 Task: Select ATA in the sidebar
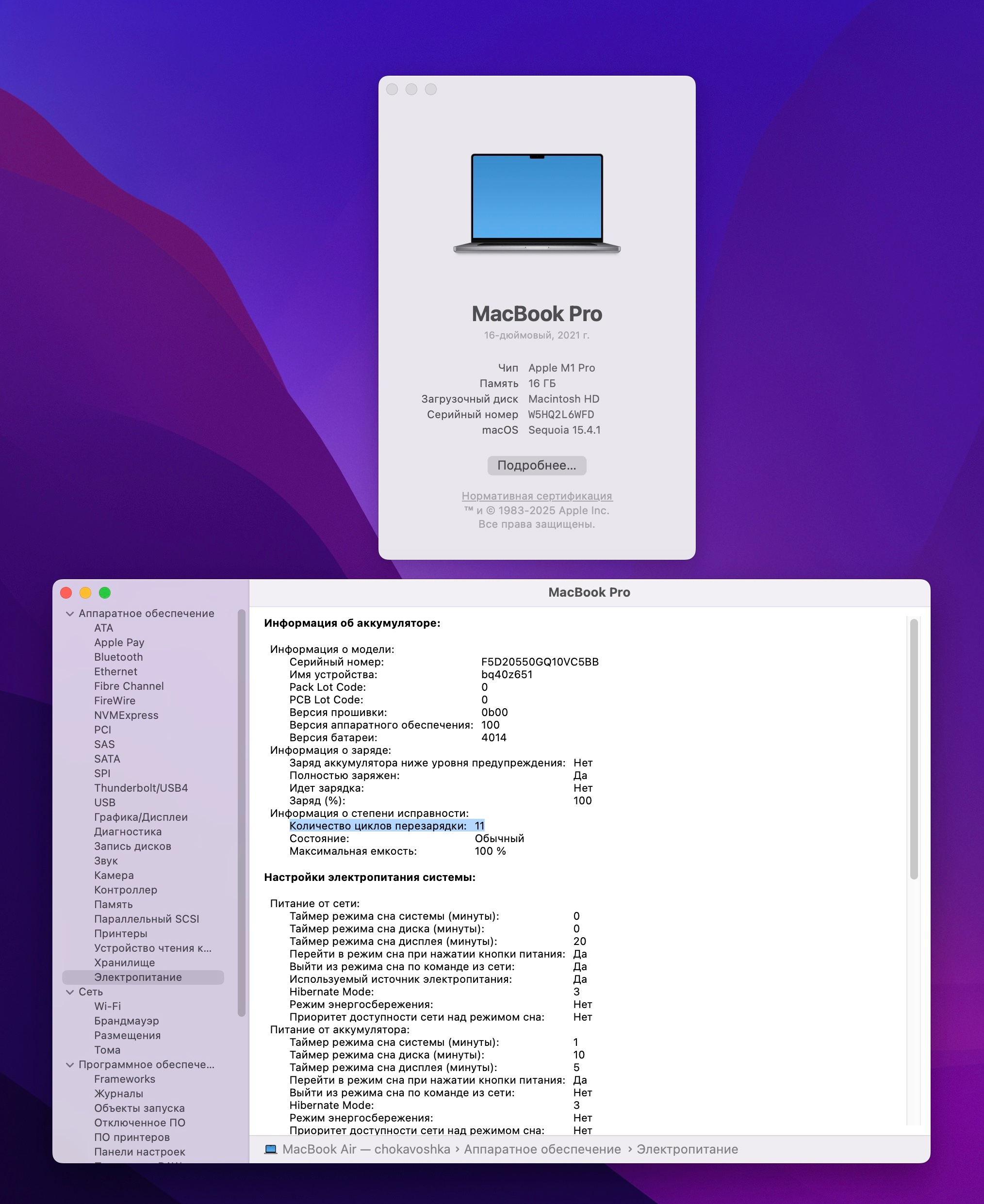[104, 628]
